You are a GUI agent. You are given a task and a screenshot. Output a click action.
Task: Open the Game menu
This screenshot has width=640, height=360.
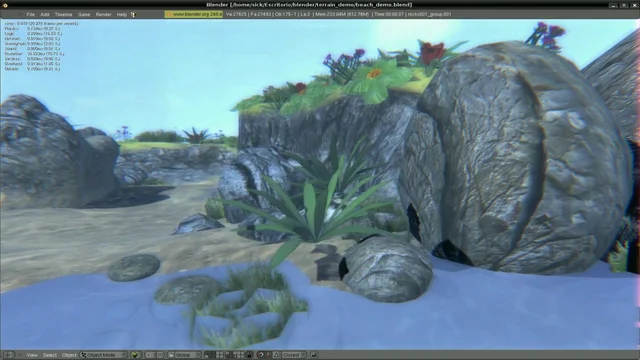(x=84, y=14)
